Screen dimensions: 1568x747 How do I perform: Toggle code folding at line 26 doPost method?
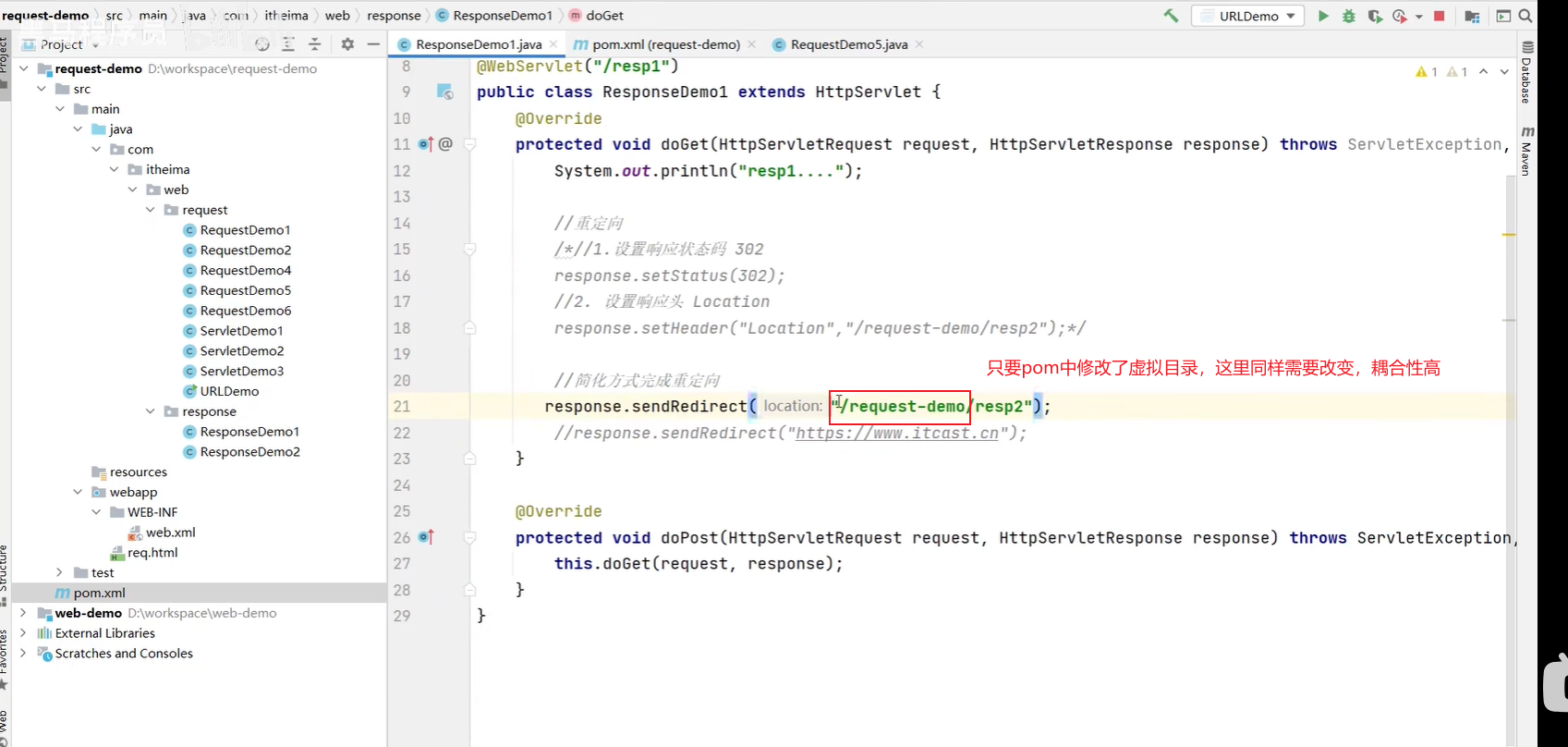coord(469,537)
